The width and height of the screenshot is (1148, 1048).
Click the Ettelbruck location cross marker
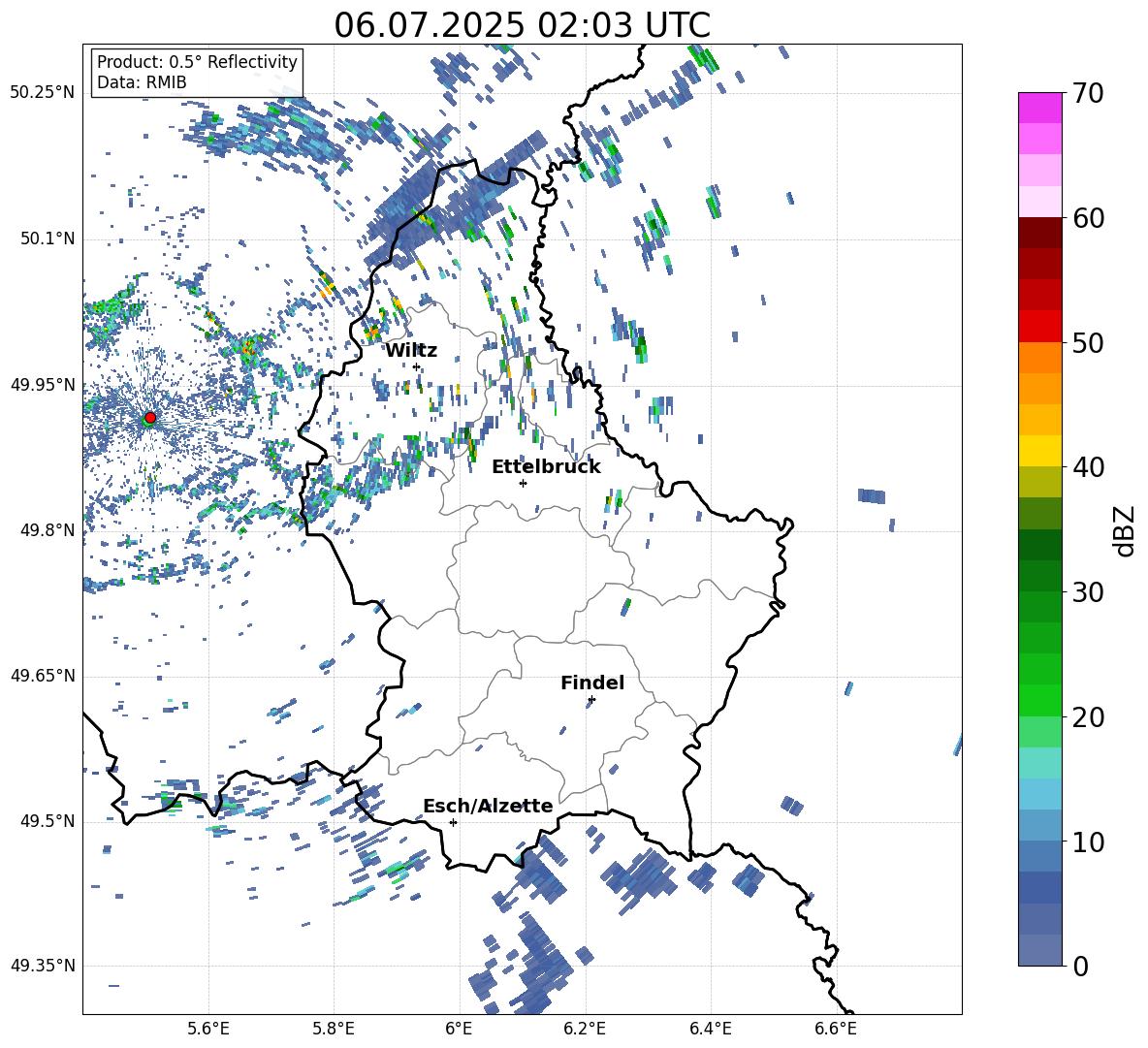click(x=523, y=483)
